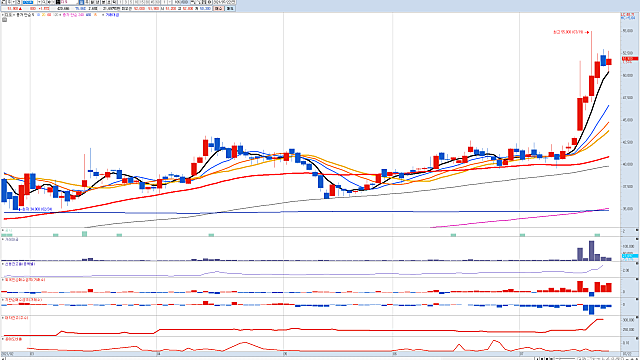Click the 40,000 price axis label

628,164
